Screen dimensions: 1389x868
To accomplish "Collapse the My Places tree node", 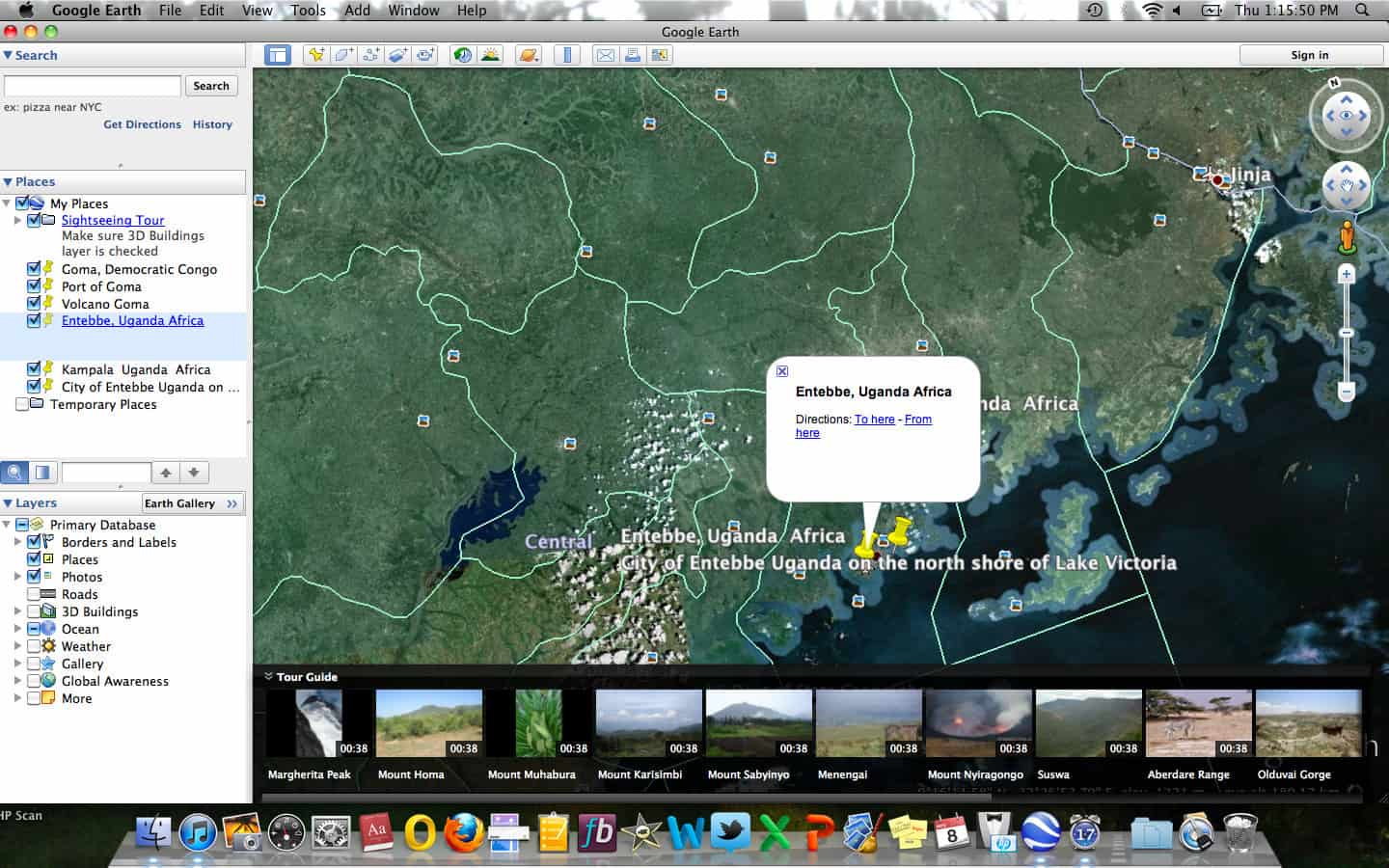I will pyautogui.click(x=7, y=203).
